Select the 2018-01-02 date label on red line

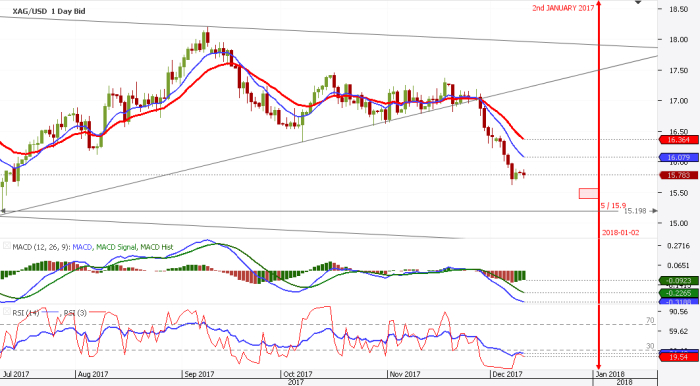point(621,233)
